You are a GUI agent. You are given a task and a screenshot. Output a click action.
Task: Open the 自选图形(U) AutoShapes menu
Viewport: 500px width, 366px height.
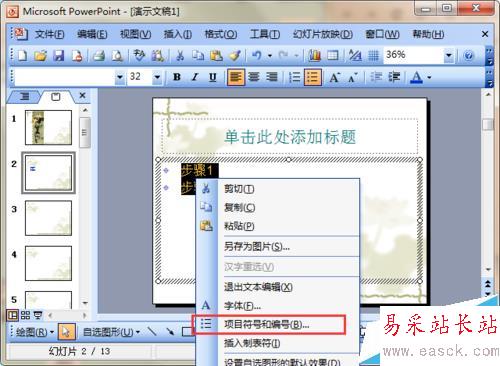pos(111,332)
